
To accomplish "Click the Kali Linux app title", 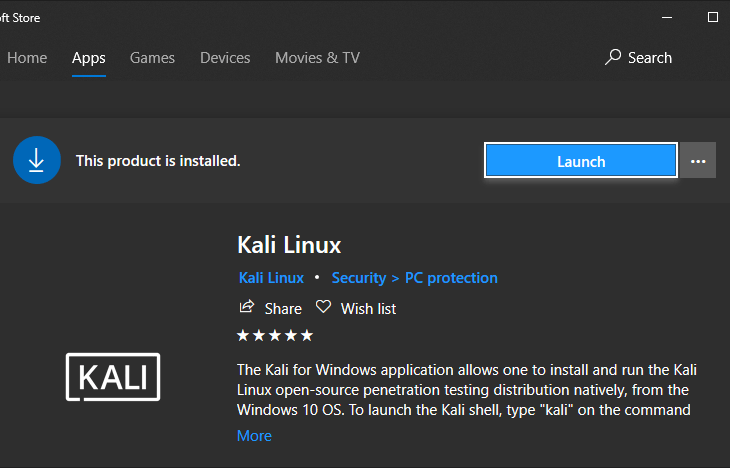I will 289,244.
